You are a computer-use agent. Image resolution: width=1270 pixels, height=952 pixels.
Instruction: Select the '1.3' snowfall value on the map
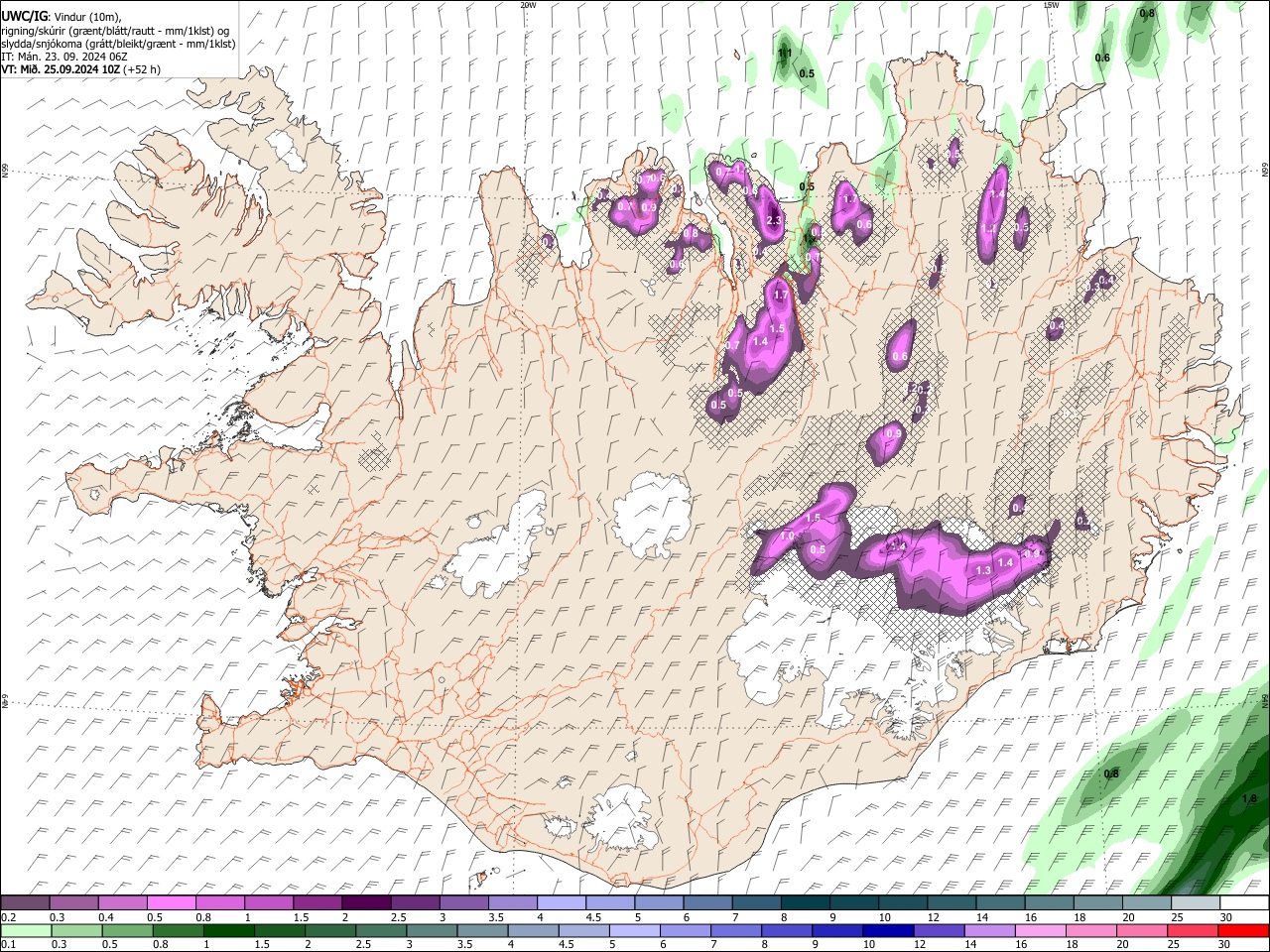(x=983, y=570)
